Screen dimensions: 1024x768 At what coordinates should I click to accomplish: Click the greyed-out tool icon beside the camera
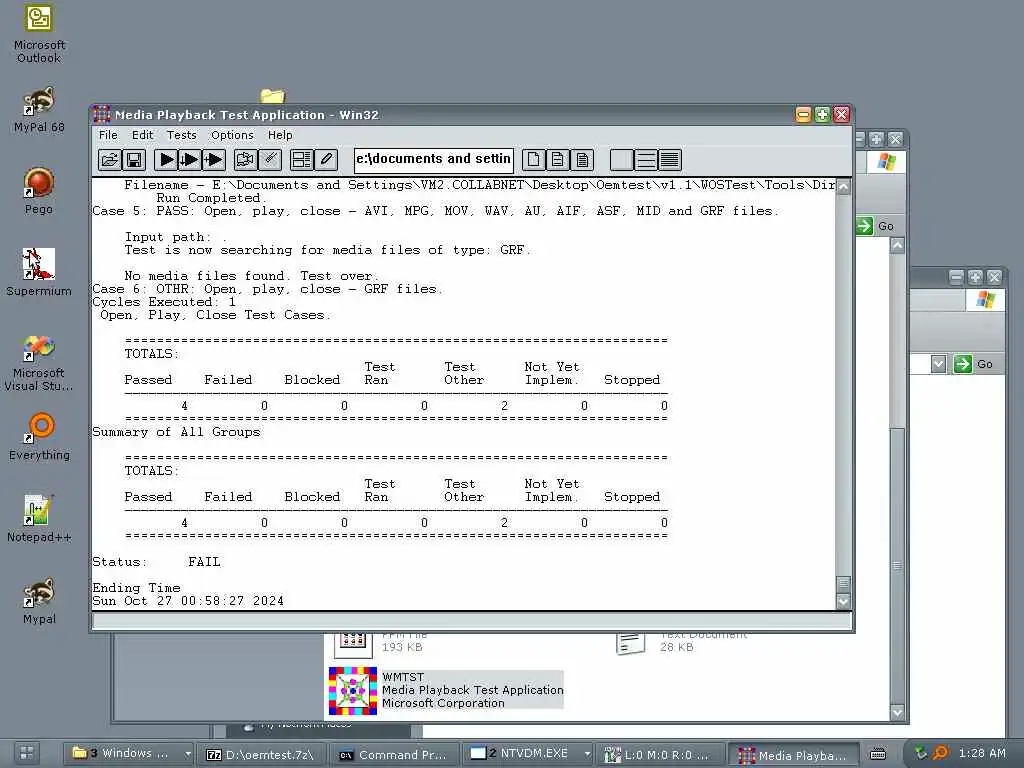click(x=270, y=159)
